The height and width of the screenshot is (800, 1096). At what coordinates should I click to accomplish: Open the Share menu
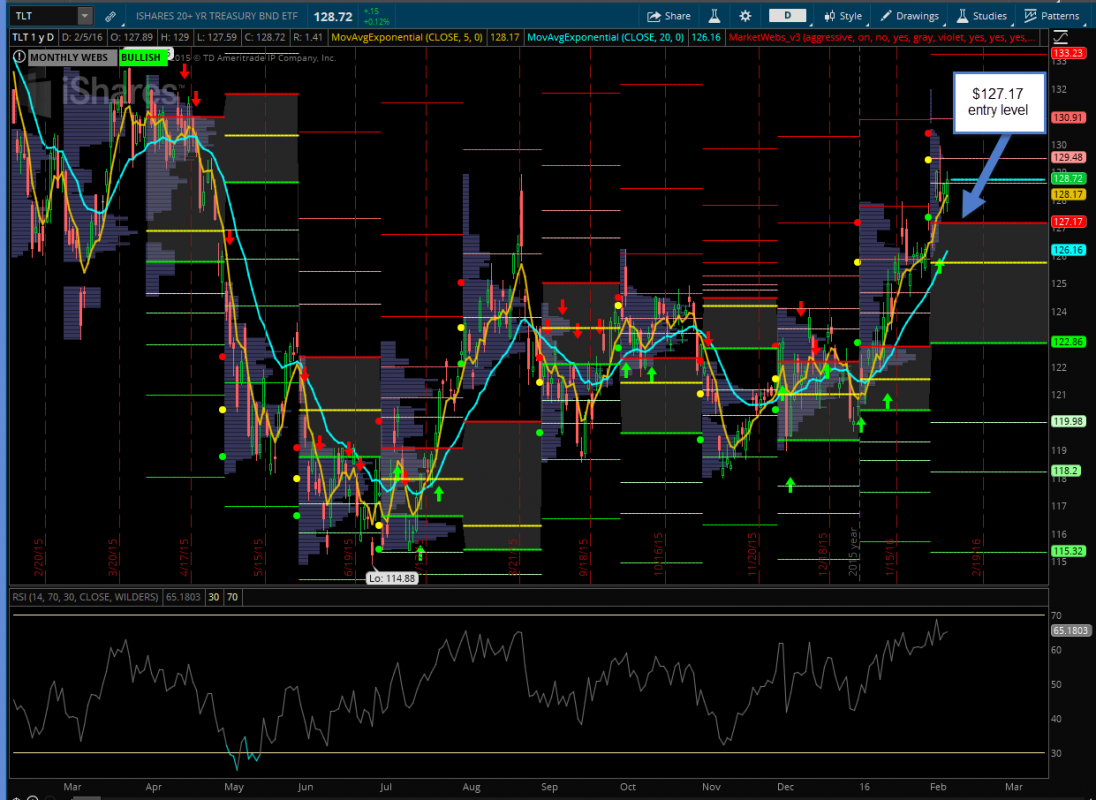point(669,16)
